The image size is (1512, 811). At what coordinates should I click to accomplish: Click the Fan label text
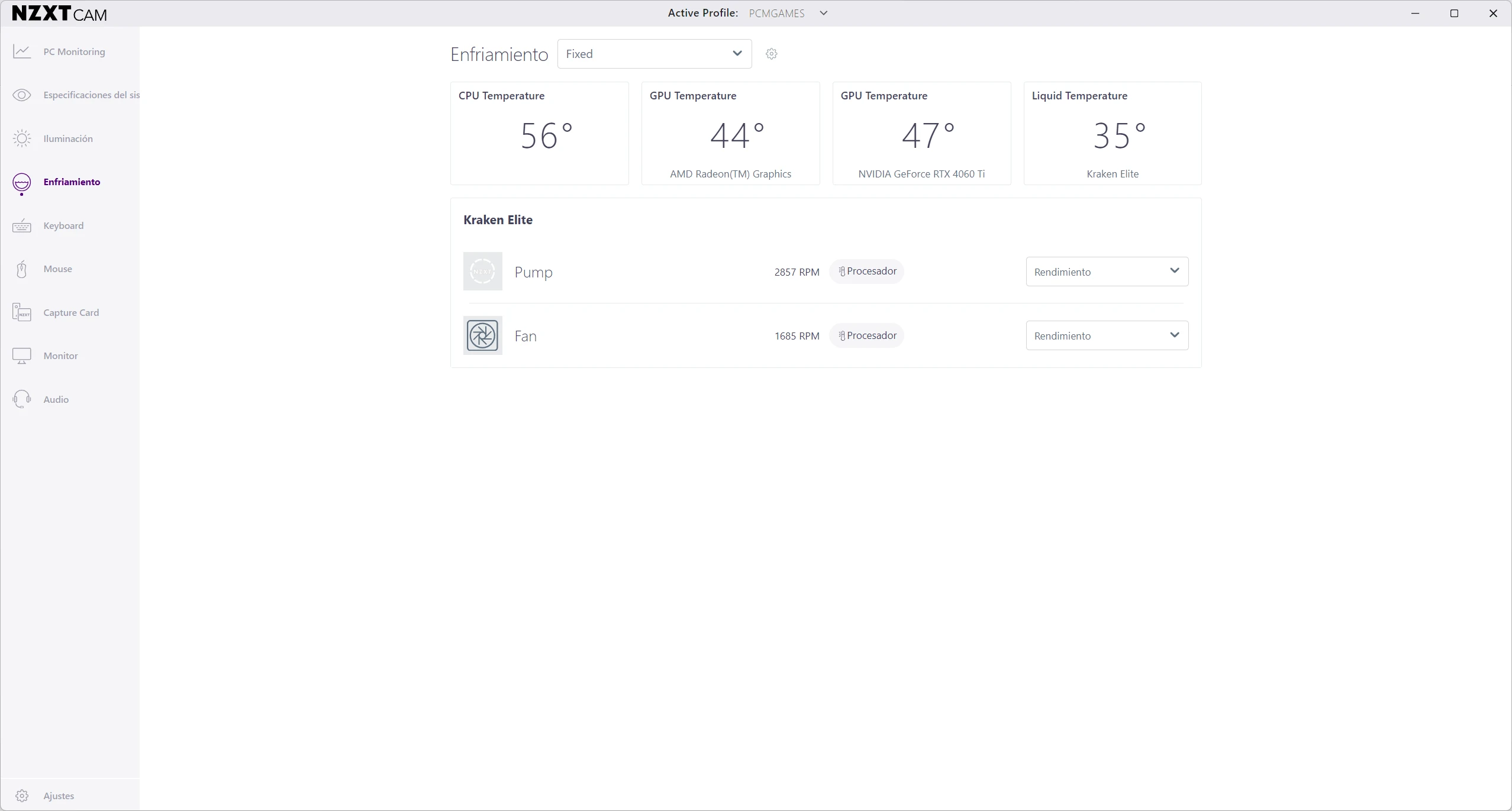526,336
